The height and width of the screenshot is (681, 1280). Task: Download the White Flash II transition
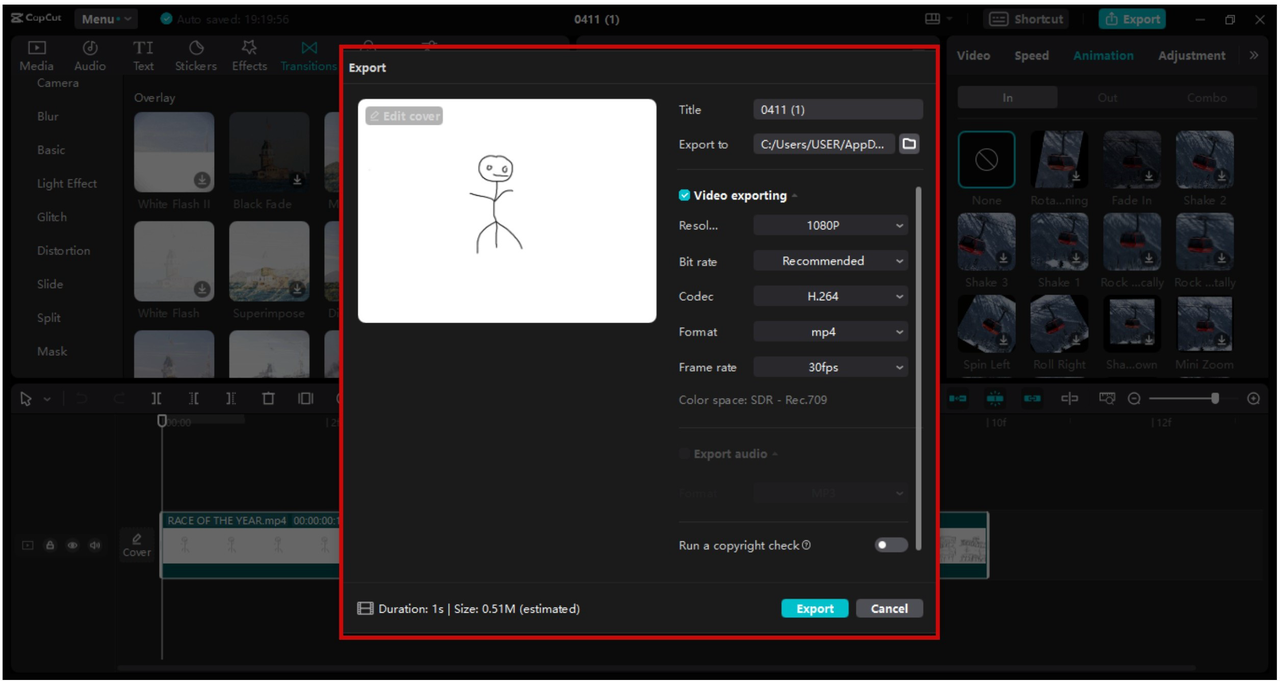point(202,180)
